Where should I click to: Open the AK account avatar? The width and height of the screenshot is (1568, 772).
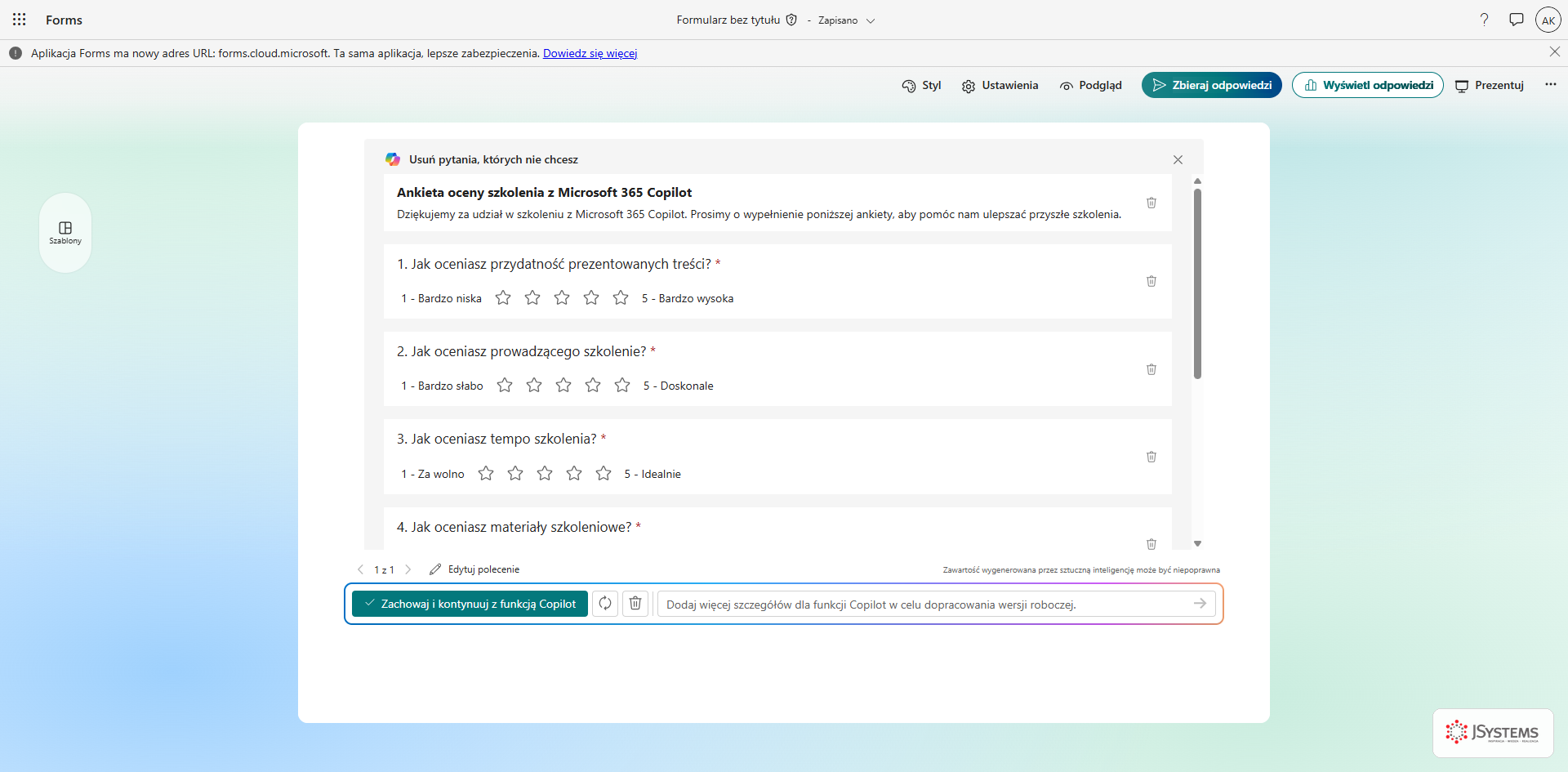[x=1548, y=20]
